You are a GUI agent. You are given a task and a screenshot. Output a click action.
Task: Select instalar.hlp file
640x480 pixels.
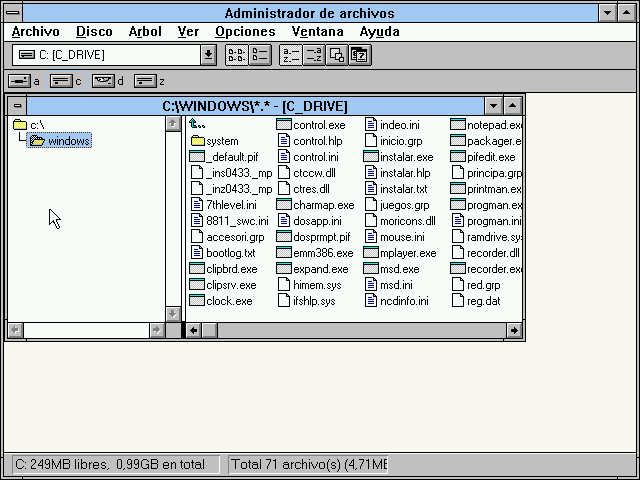(x=398, y=173)
